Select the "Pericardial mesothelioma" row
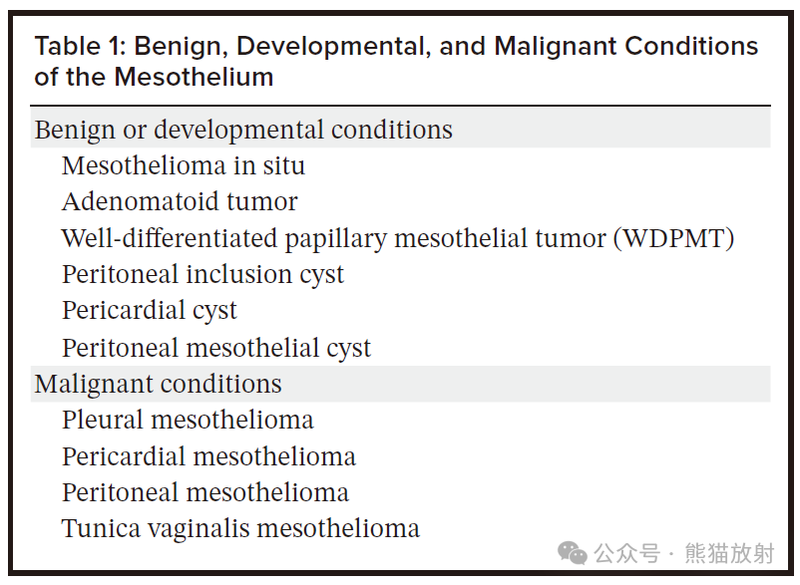 click(208, 456)
